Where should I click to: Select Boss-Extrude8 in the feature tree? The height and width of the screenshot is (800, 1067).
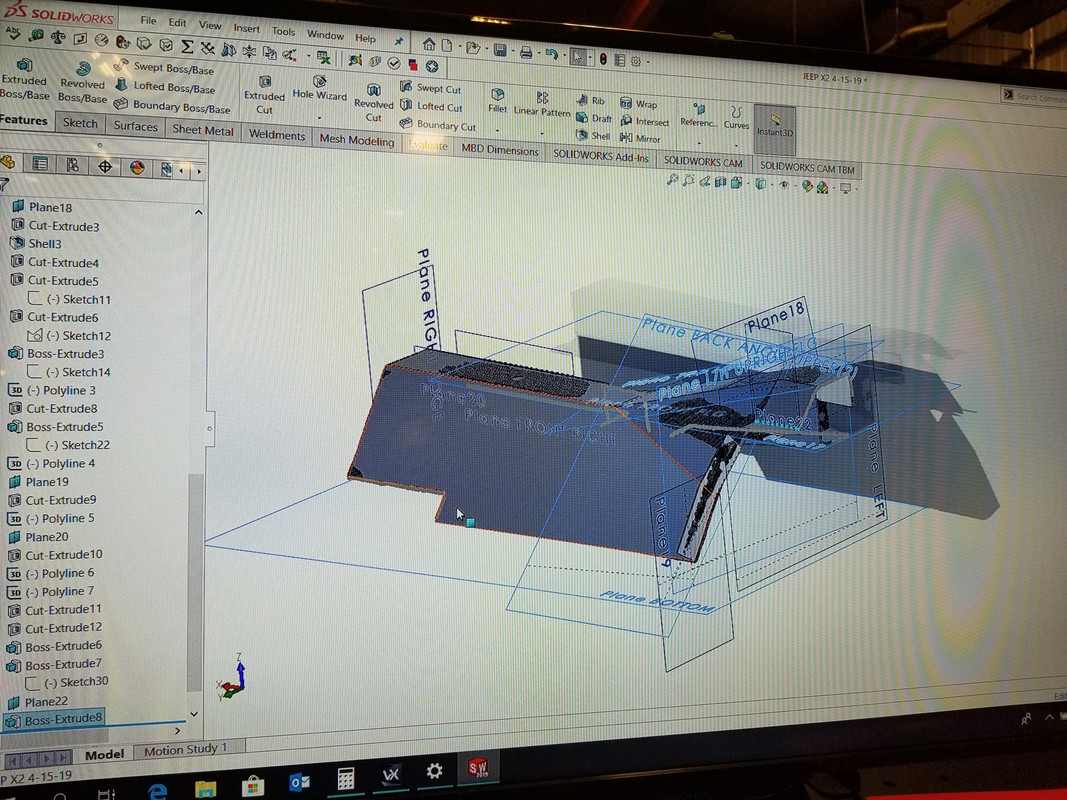(x=54, y=719)
